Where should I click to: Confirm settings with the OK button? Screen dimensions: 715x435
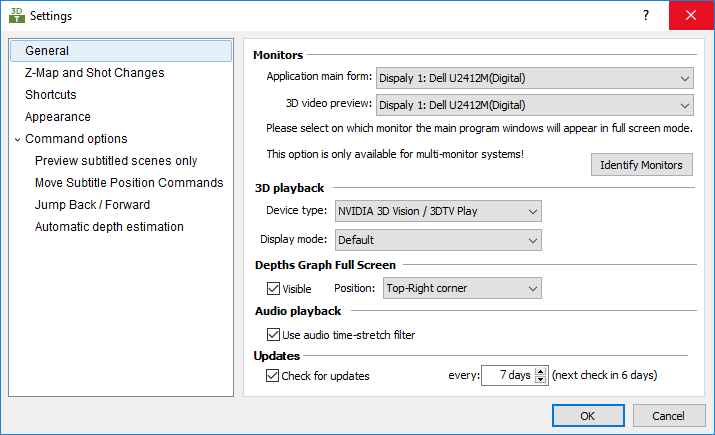(587, 416)
